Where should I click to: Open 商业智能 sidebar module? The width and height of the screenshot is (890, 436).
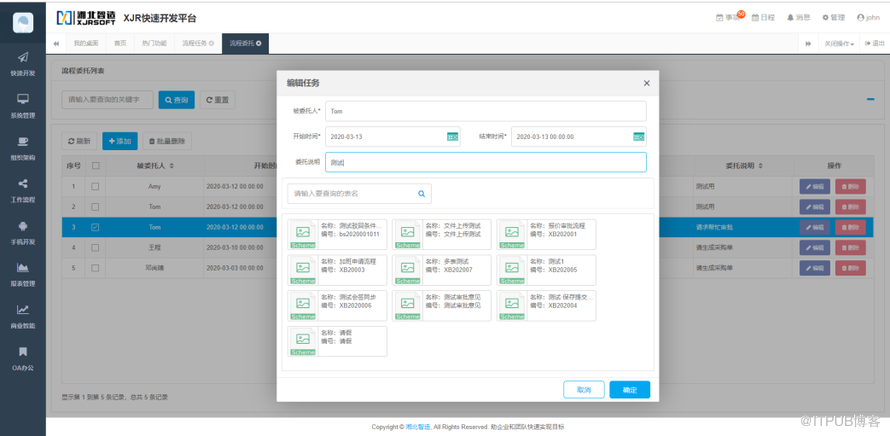(22, 315)
